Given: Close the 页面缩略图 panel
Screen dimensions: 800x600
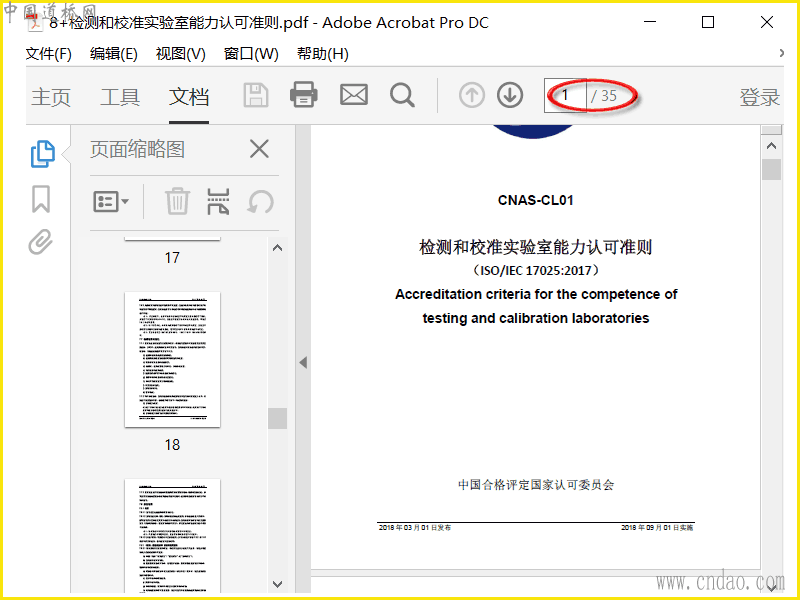Looking at the screenshot, I should coord(259,149).
